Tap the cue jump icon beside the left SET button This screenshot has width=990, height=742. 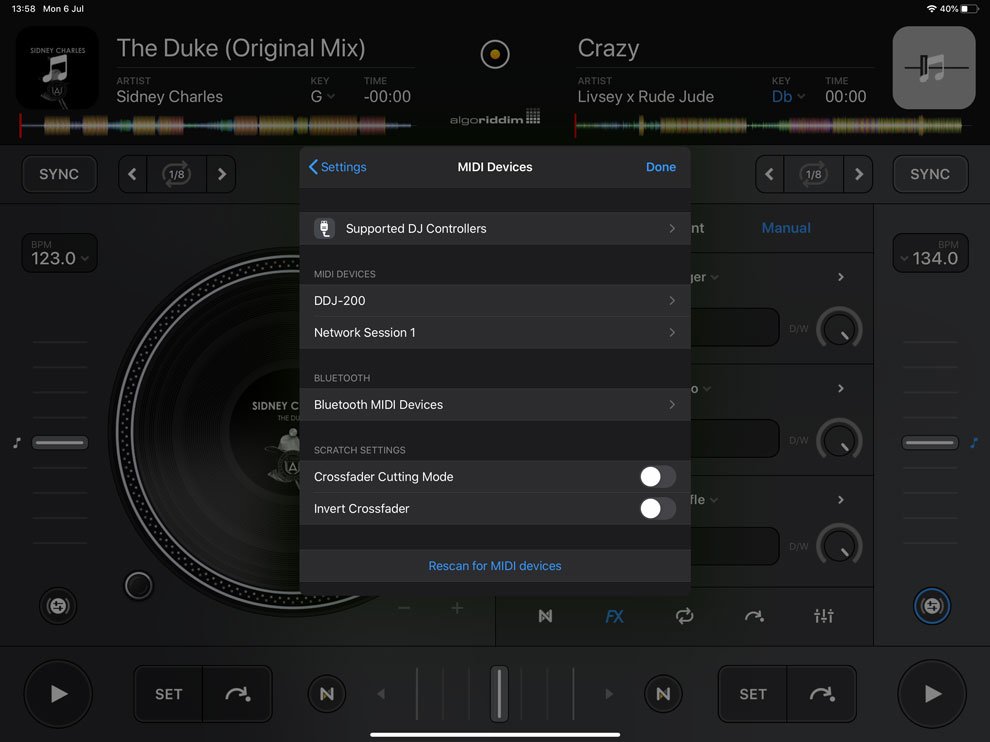[x=239, y=693]
